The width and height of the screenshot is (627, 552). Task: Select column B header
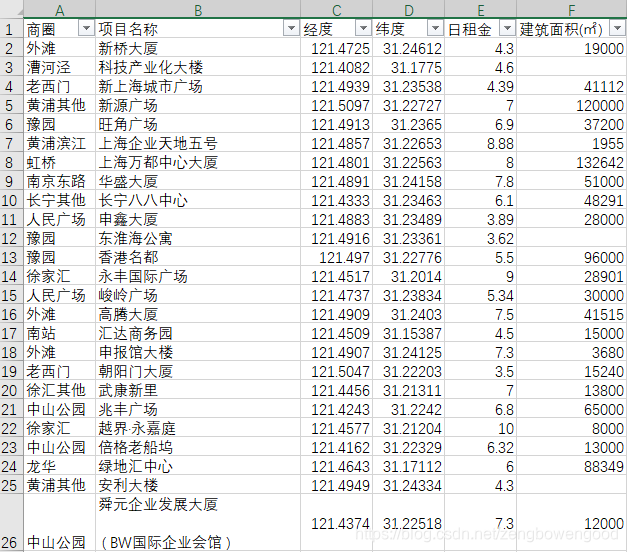[198, 9]
